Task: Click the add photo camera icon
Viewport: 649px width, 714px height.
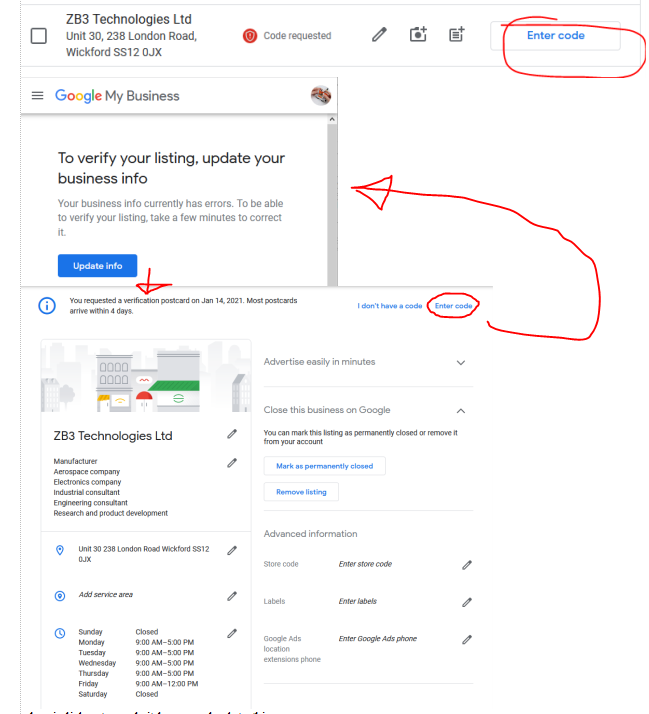Action: click(x=418, y=35)
